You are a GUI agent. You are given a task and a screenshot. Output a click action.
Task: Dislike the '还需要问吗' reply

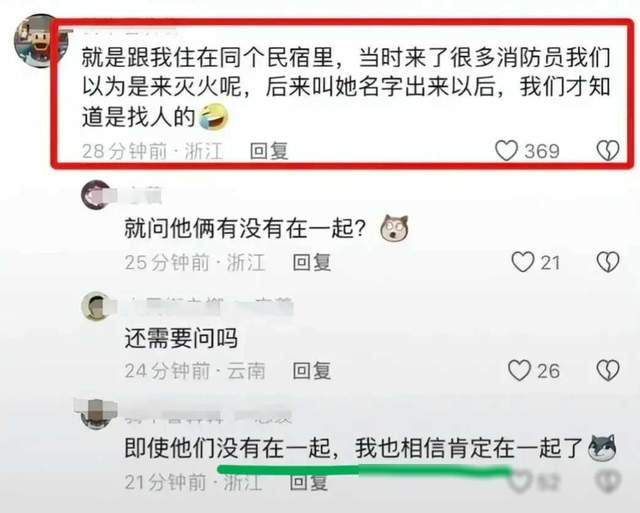(608, 371)
